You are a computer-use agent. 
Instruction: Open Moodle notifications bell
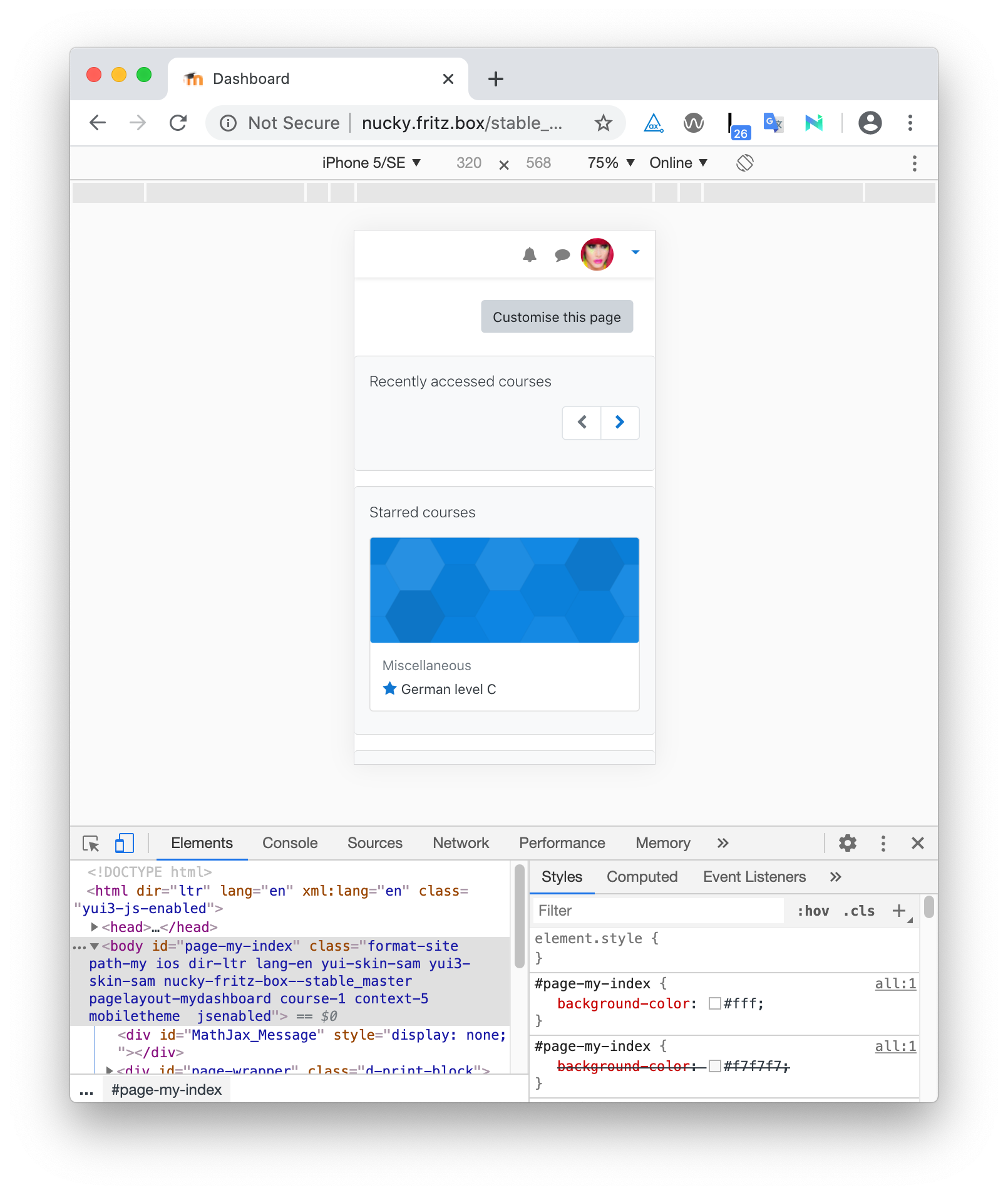point(530,254)
